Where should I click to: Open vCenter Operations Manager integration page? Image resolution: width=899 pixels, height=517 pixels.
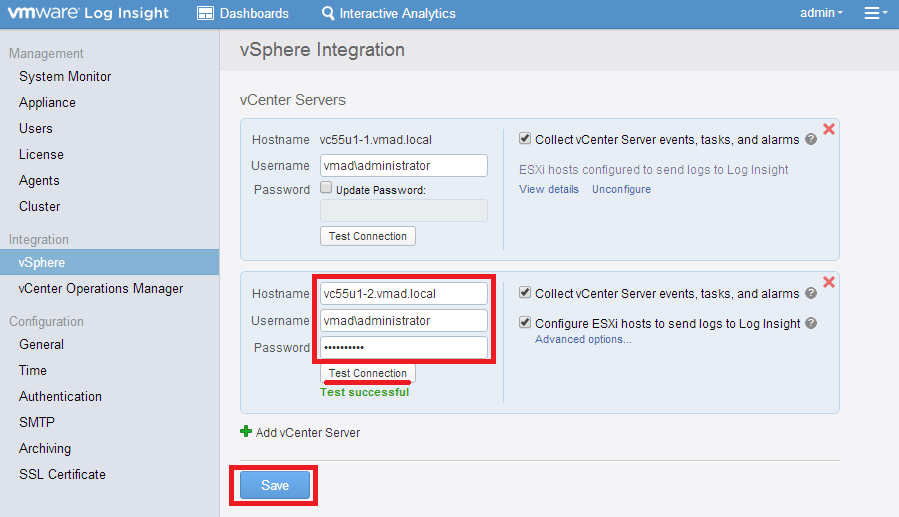coord(101,288)
